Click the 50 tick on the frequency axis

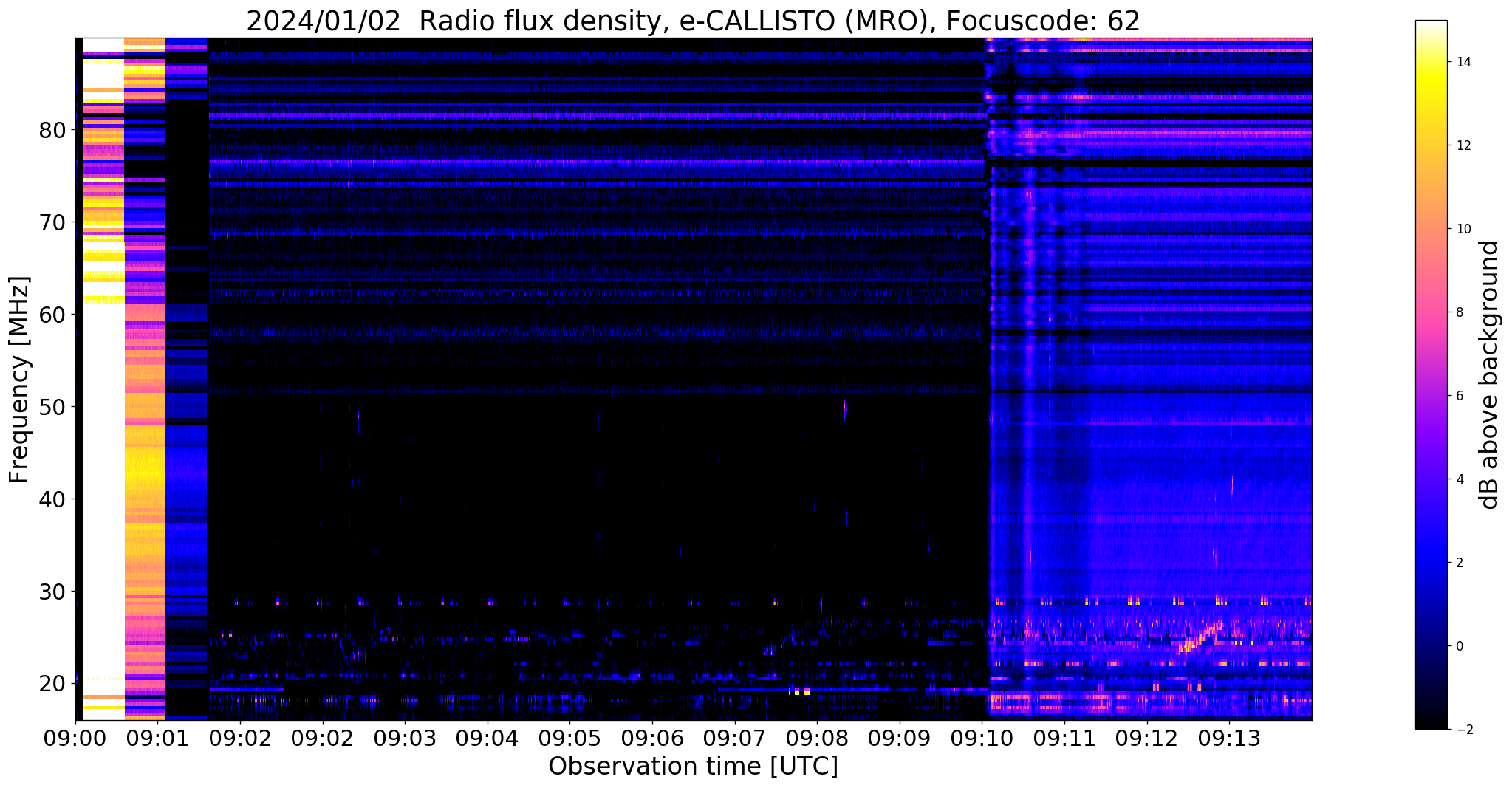coord(53,407)
